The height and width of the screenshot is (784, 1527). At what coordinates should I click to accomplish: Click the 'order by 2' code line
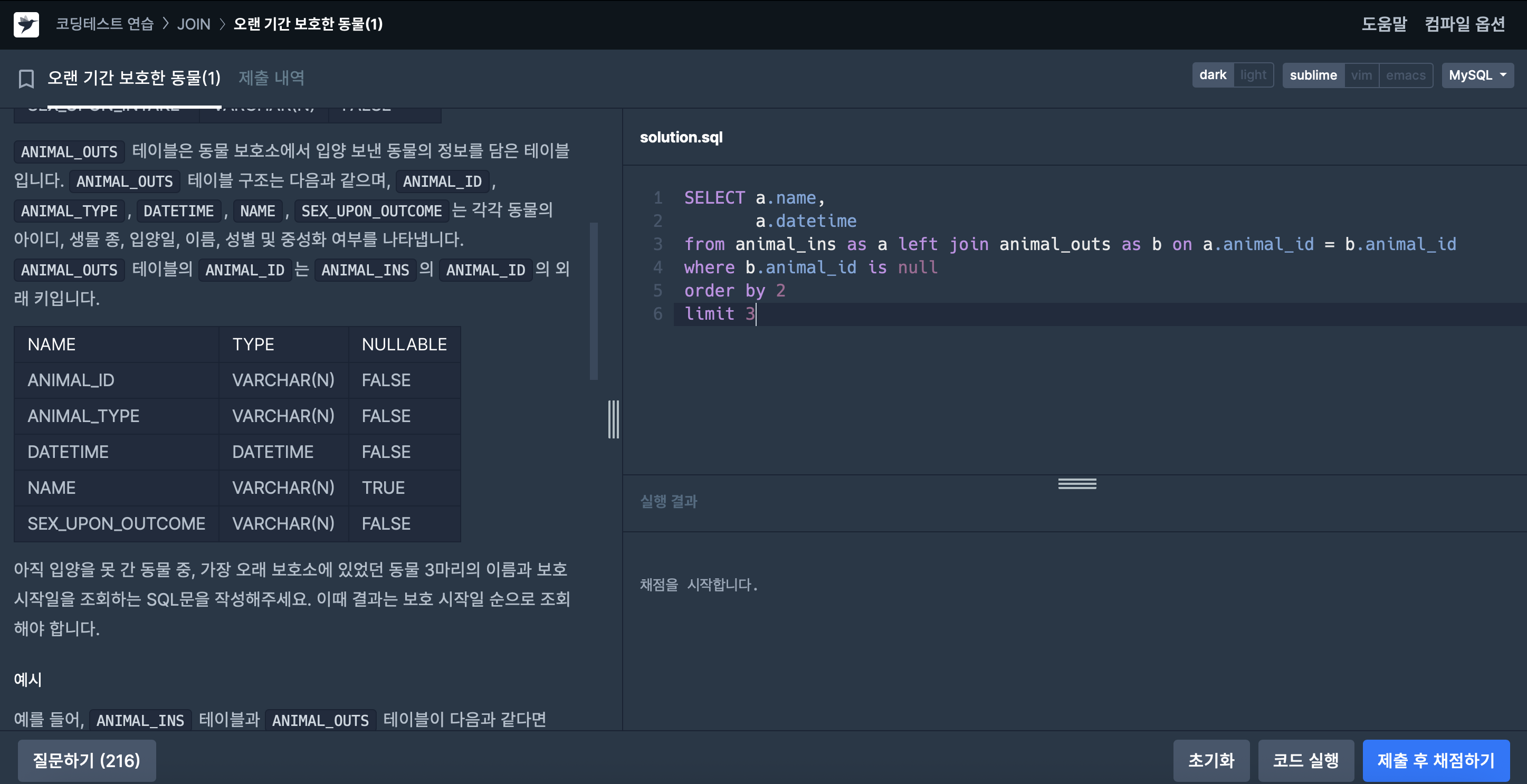[x=735, y=290]
